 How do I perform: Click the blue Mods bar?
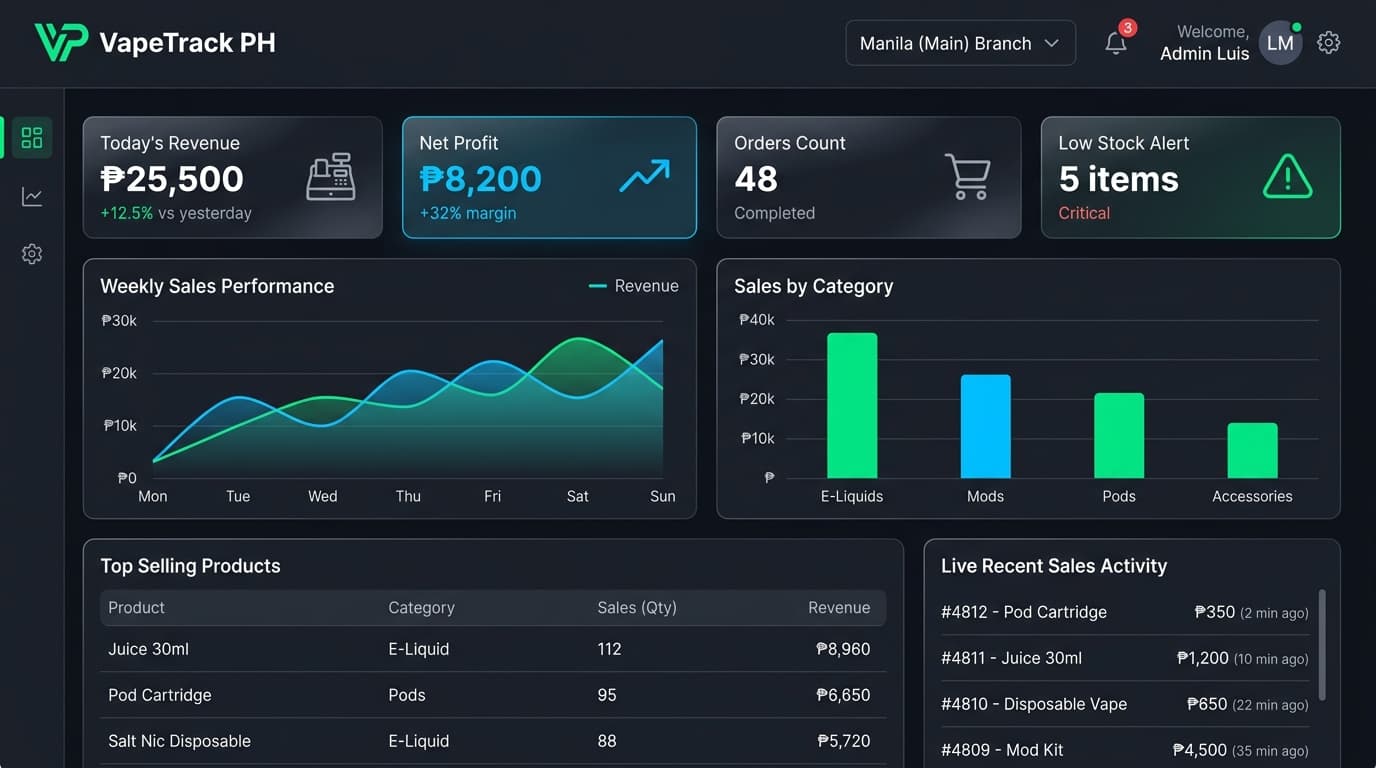click(x=985, y=427)
